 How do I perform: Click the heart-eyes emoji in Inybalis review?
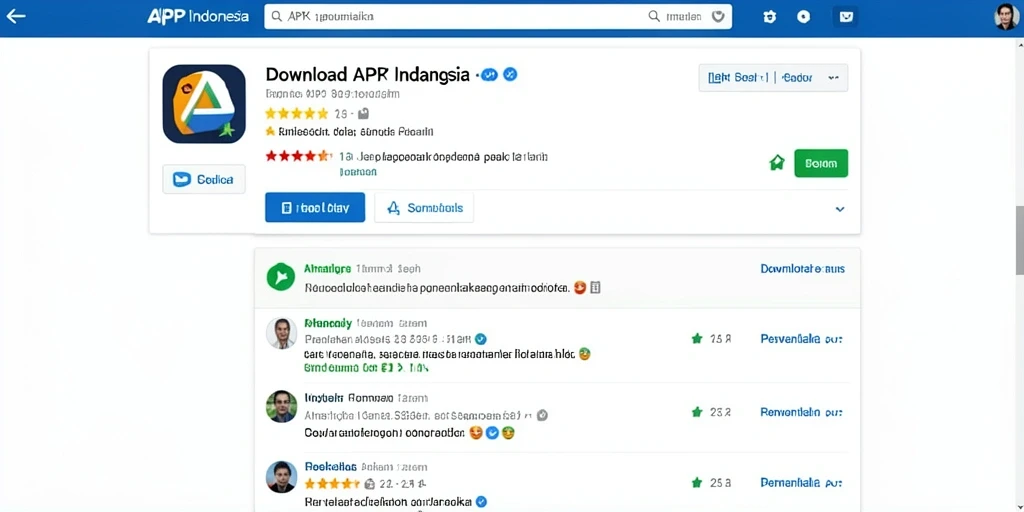[x=476, y=432]
